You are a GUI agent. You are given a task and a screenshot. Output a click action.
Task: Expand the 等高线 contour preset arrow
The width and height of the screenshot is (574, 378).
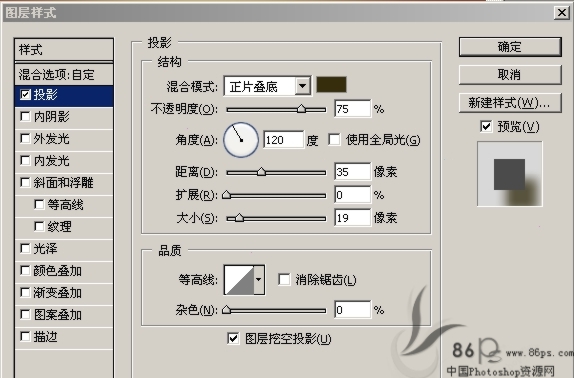point(259,280)
